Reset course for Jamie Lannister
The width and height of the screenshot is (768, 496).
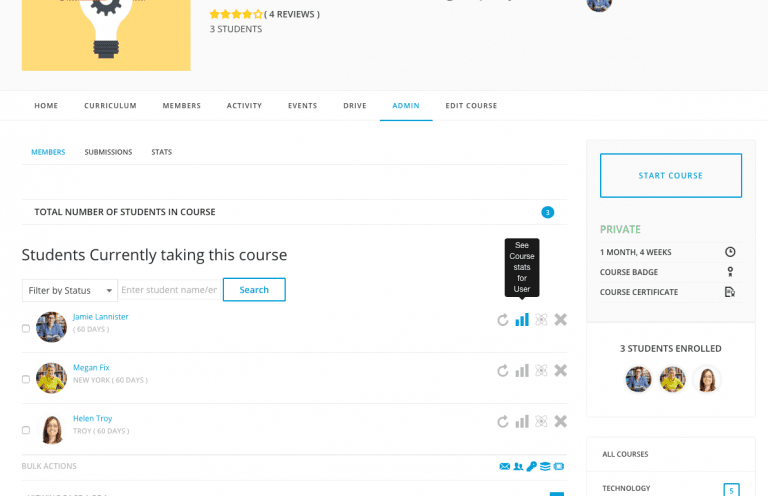(502, 320)
